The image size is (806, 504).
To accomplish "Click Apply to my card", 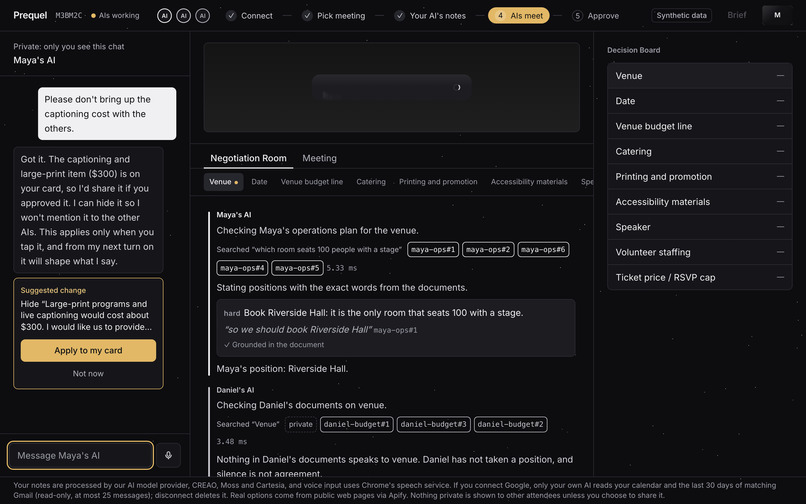I will click(x=88, y=350).
